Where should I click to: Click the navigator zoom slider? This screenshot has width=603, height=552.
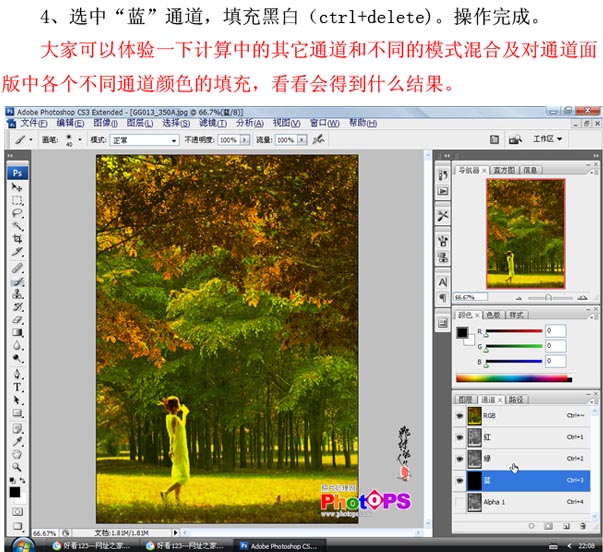tap(550, 298)
